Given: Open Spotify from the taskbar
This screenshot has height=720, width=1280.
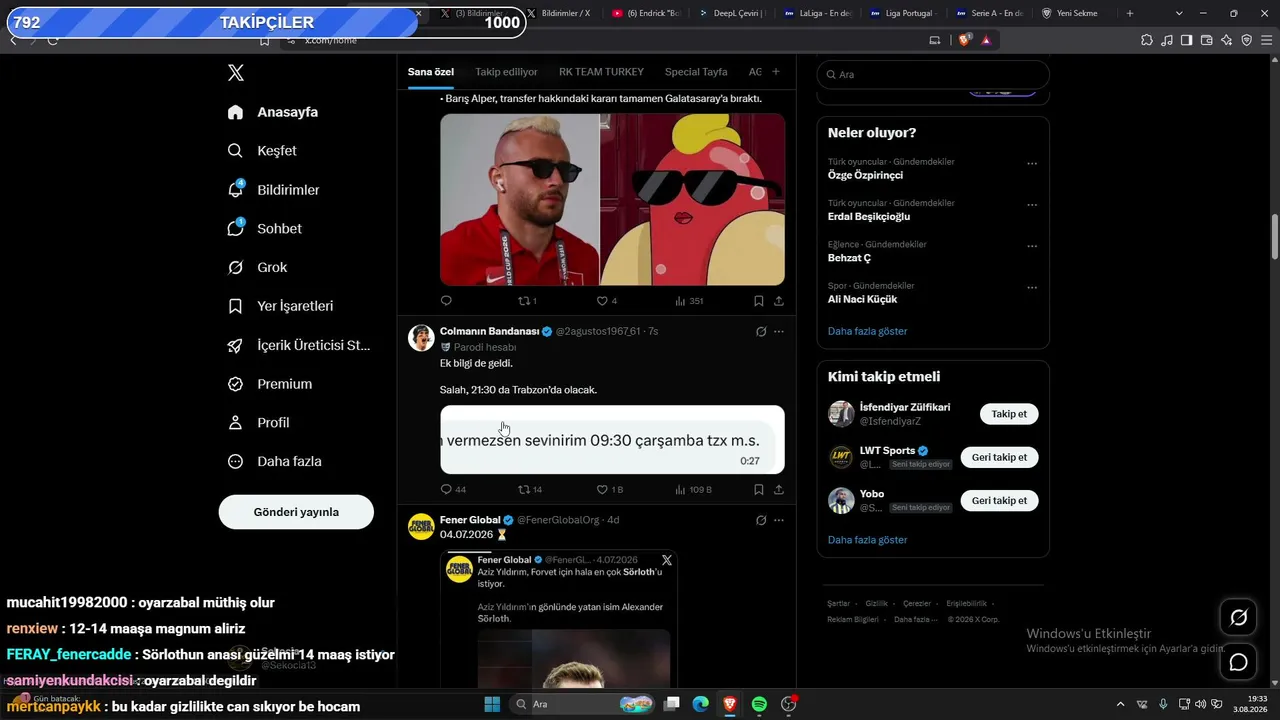Looking at the screenshot, I should pos(759,704).
